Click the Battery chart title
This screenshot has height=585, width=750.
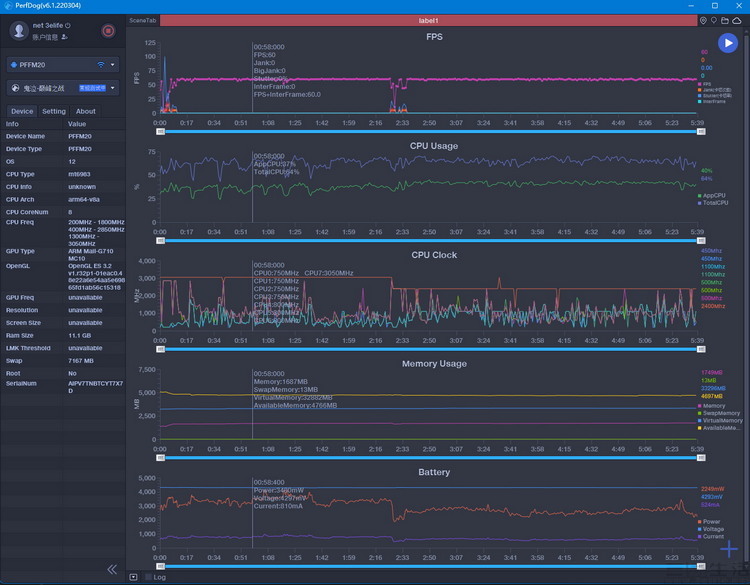point(434,472)
